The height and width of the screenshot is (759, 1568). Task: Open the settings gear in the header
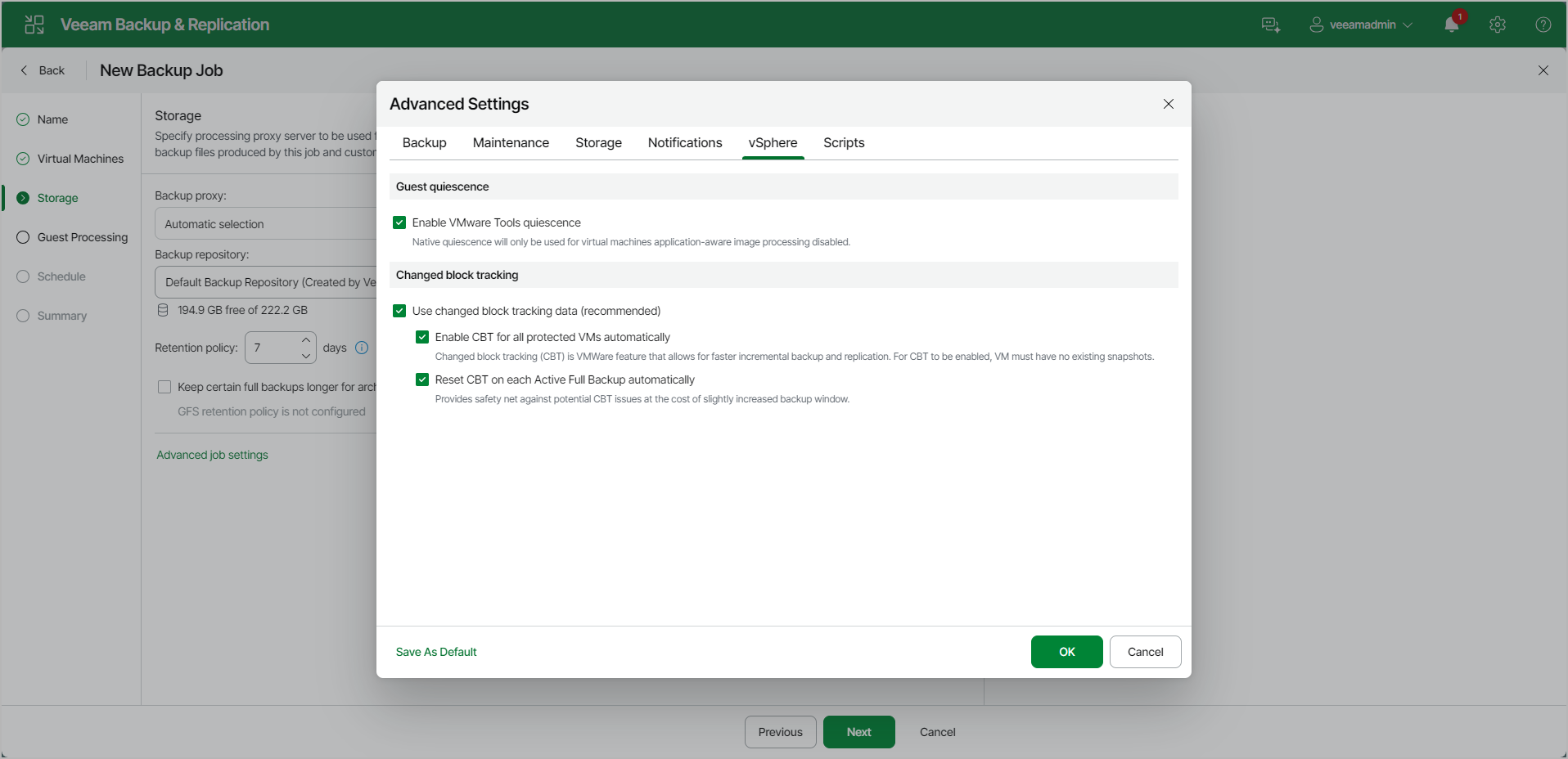click(1498, 25)
